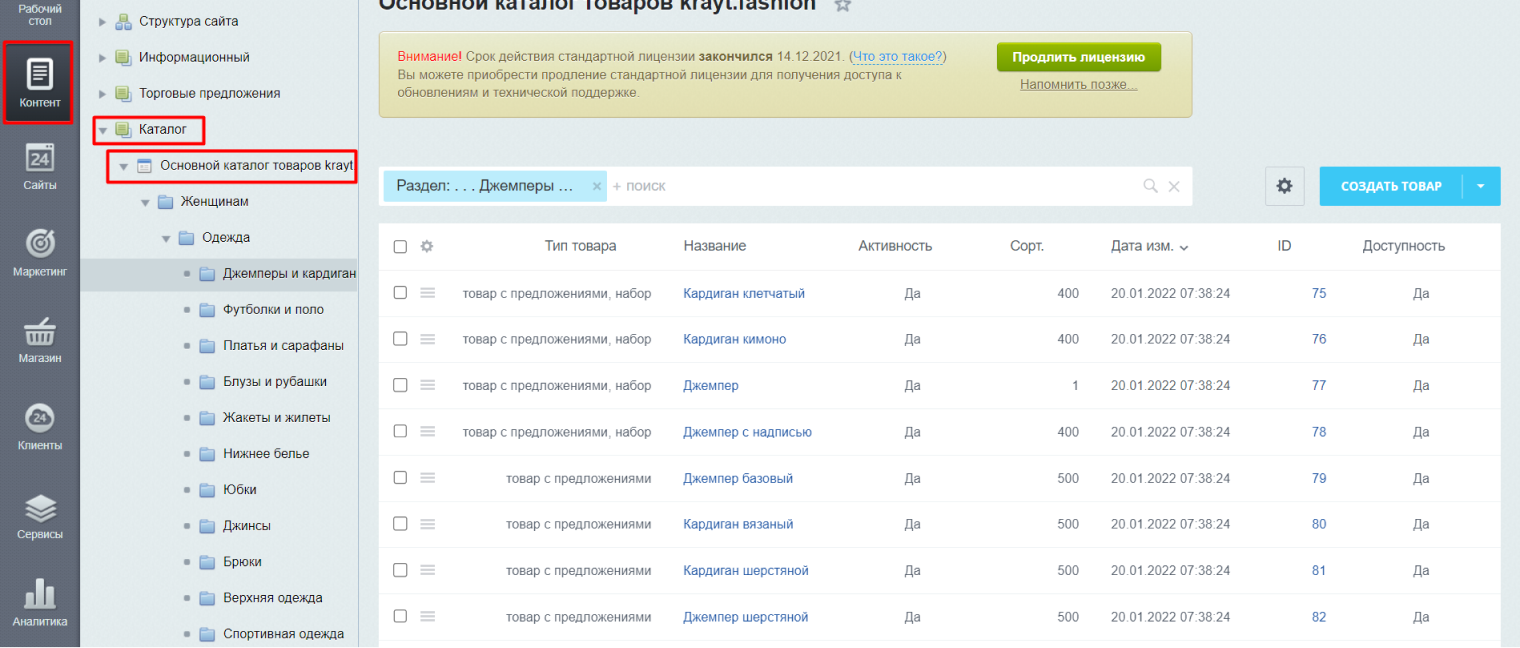This screenshot has width=1520, height=648.
Task: Select Жакеты и жилеты category
Action: click(x=276, y=418)
